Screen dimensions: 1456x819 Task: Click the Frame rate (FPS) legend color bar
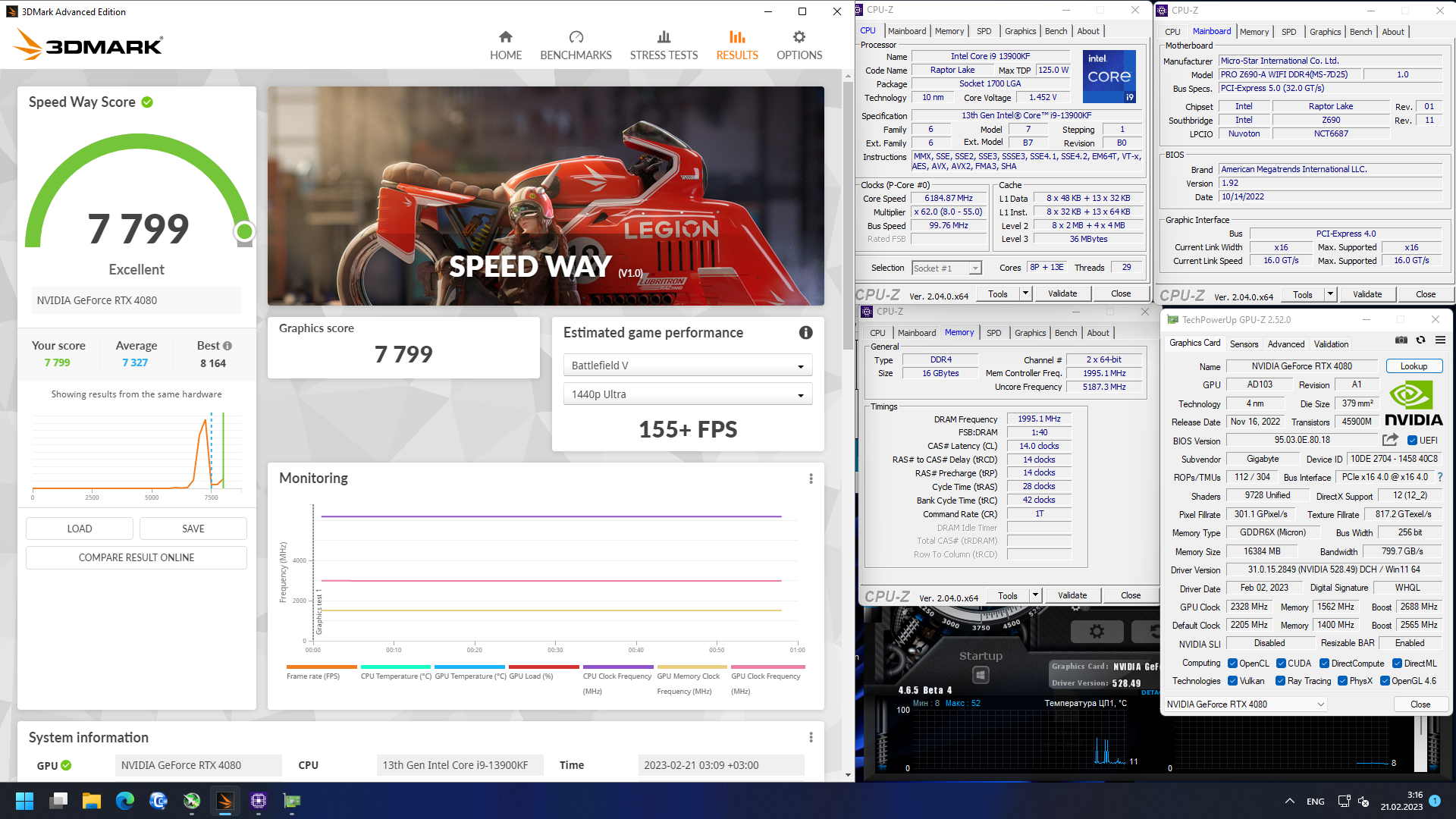pyautogui.click(x=322, y=667)
